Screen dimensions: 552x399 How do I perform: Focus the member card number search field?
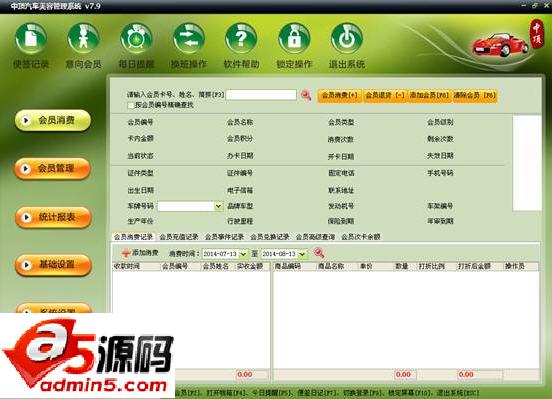(x=261, y=94)
